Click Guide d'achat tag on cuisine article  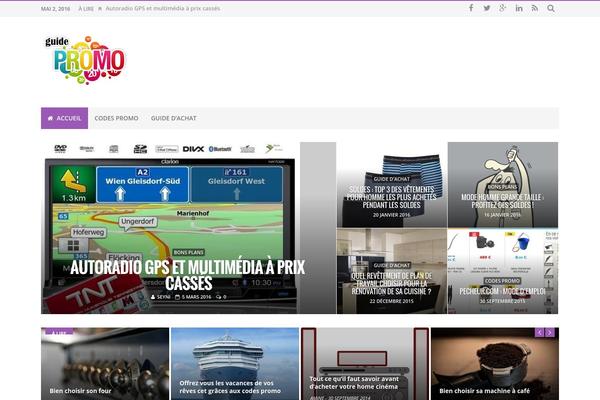coord(391,265)
